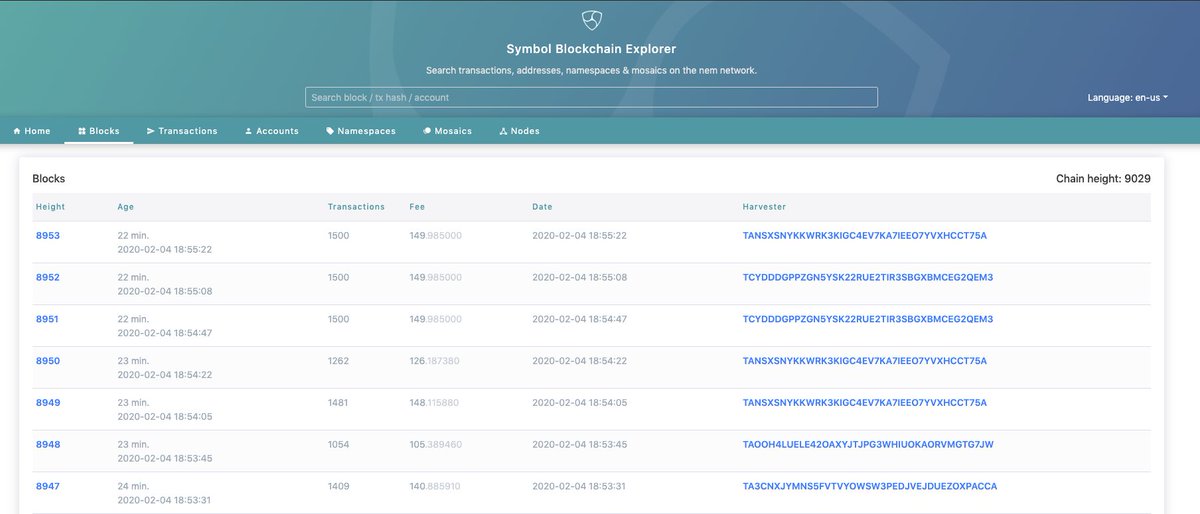The width and height of the screenshot is (1200, 514).
Task: Click the Date column header
Action: pyautogui.click(x=542, y=207)
